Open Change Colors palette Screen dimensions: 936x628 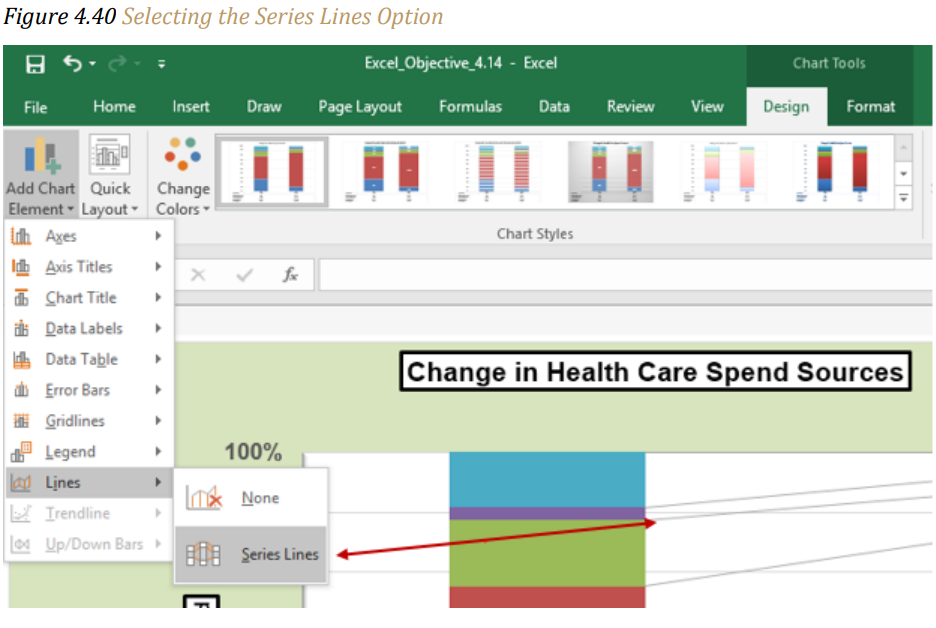click(x=183, y=175)
